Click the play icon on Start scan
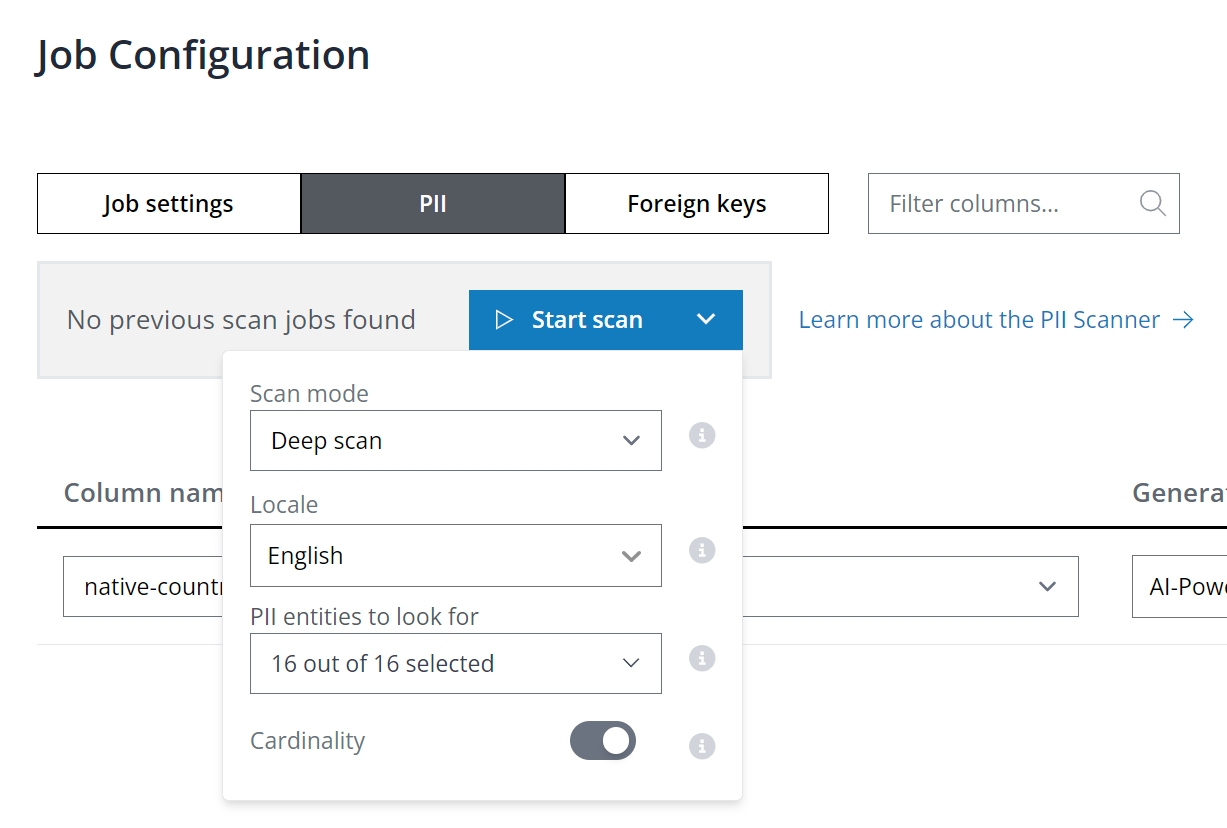 pyautogui.click(x=504, y=320)
